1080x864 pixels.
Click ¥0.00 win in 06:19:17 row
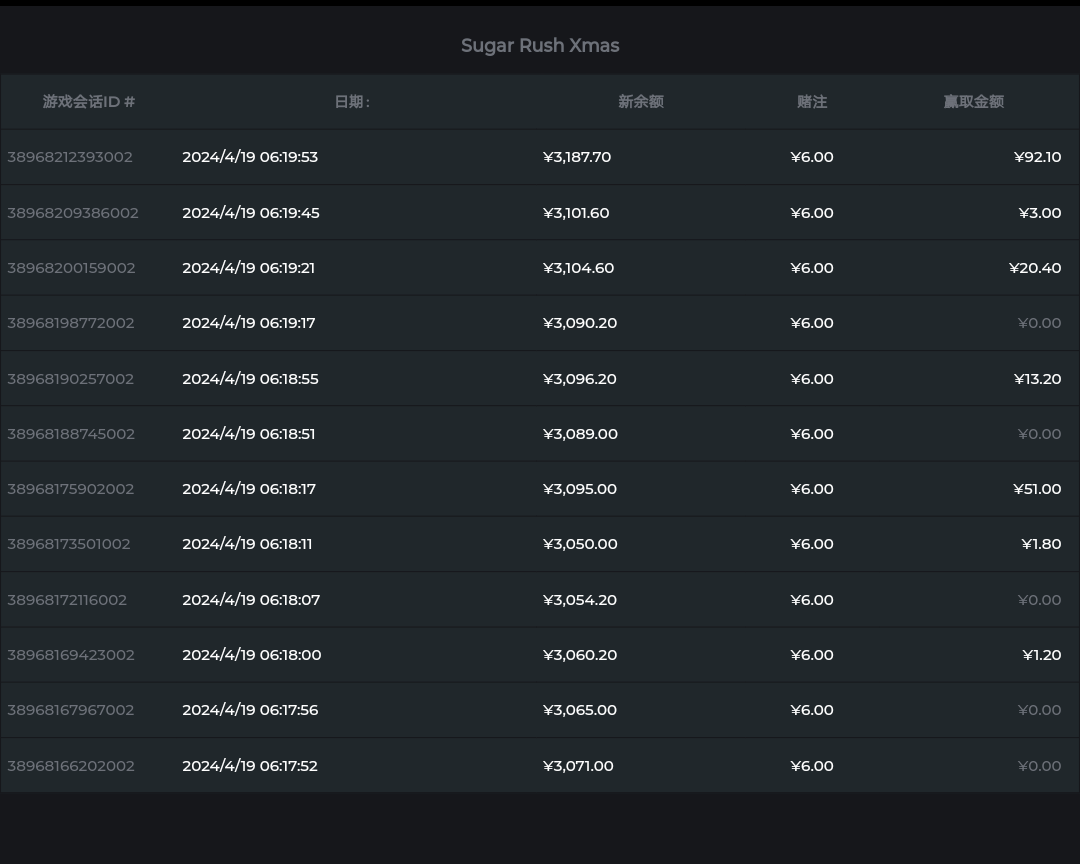coord(1039,323)
